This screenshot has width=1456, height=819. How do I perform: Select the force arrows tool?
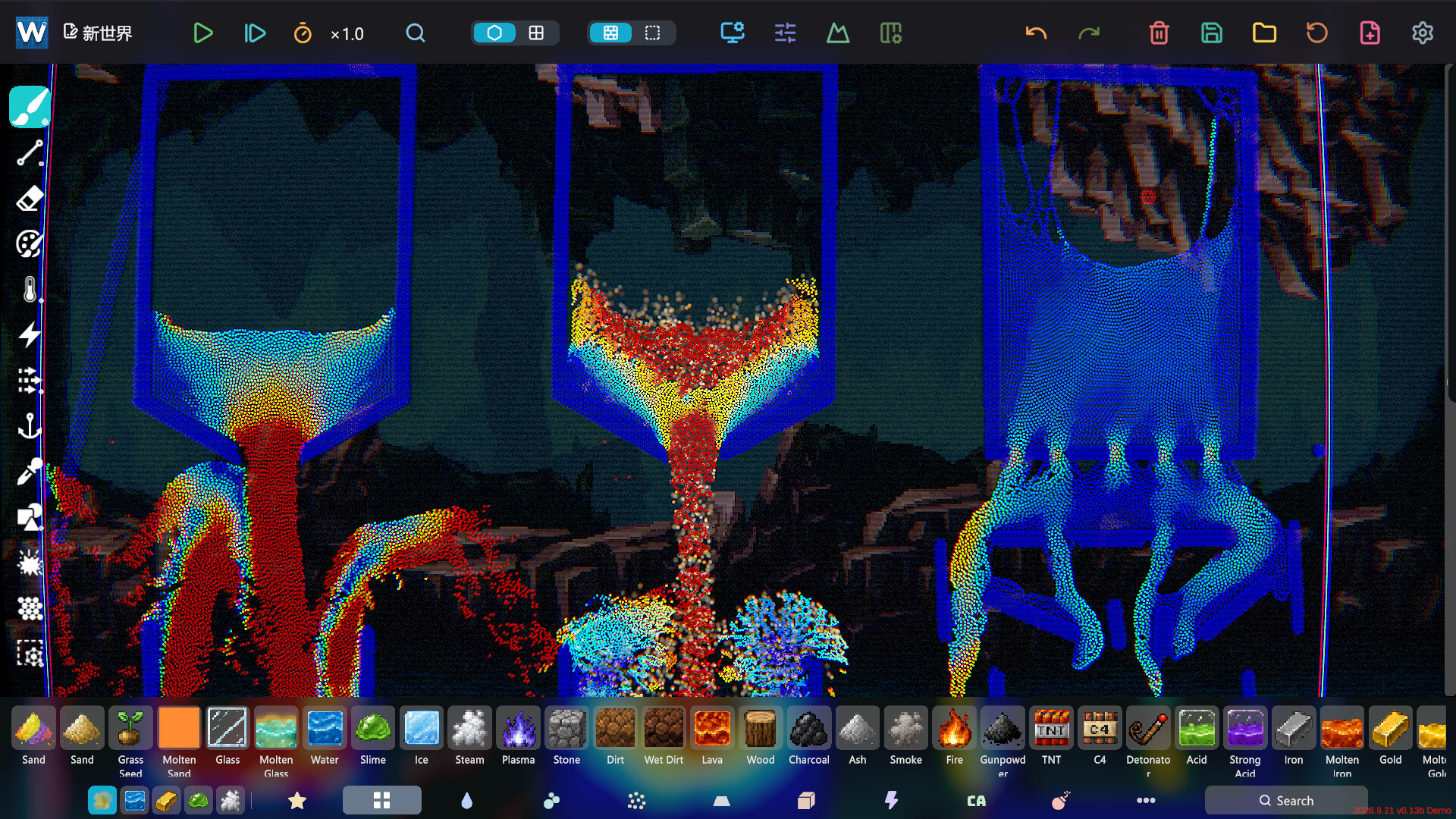[x=30, y=381]
